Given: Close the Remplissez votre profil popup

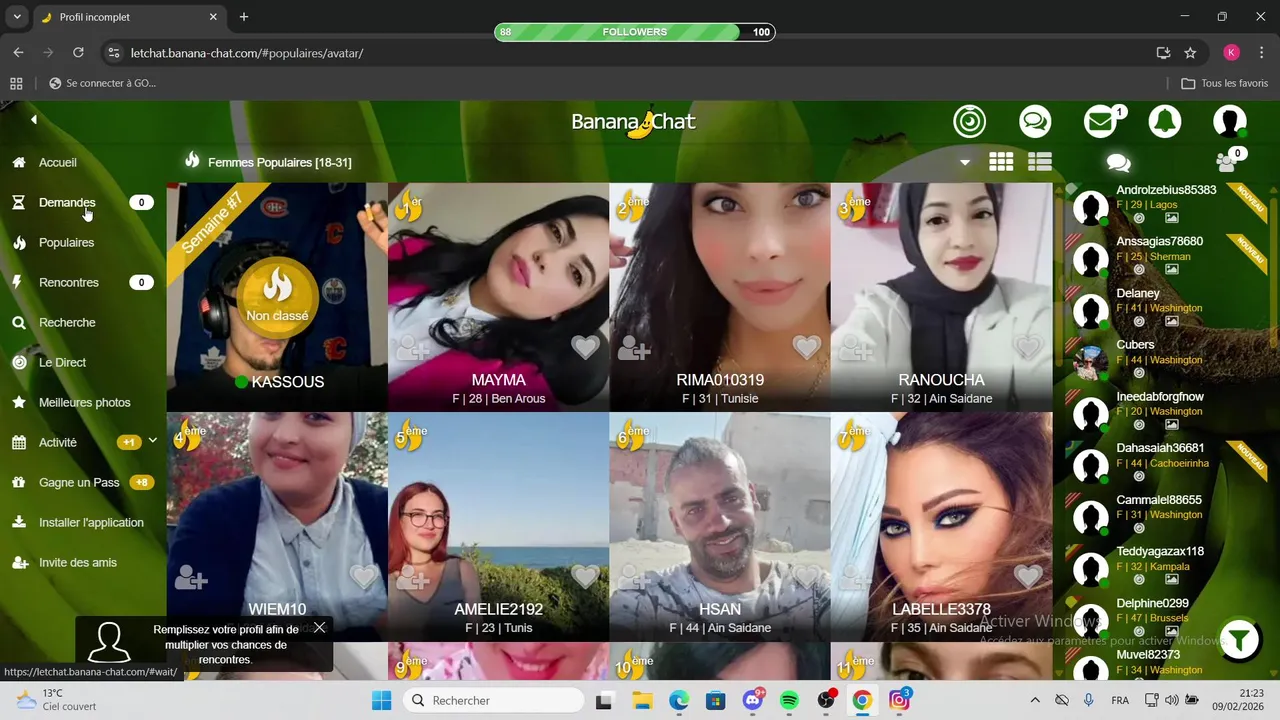Looking at the screenshot, I should coord(319,627).
